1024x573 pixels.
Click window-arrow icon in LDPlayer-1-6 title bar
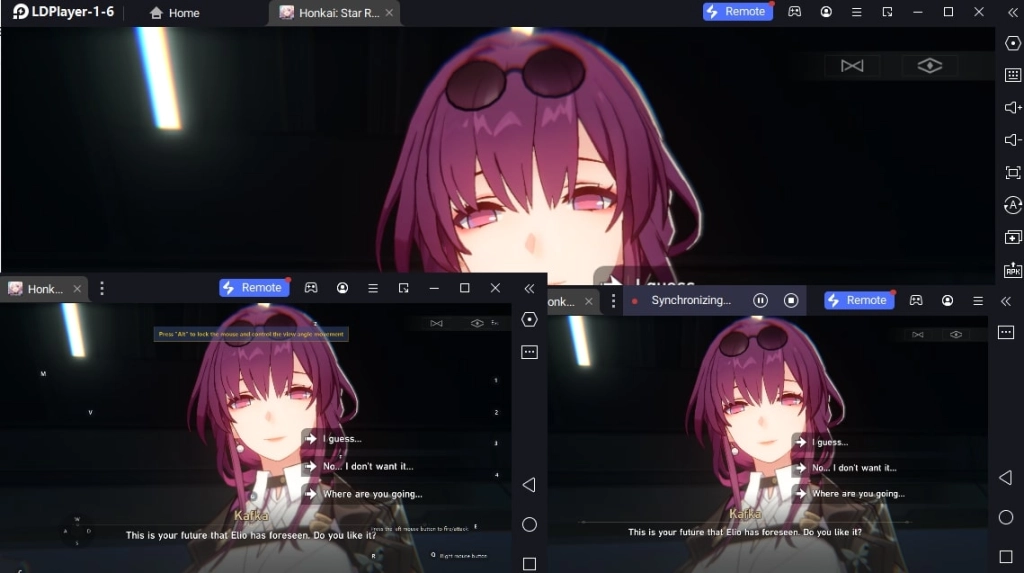coord(888,12)
